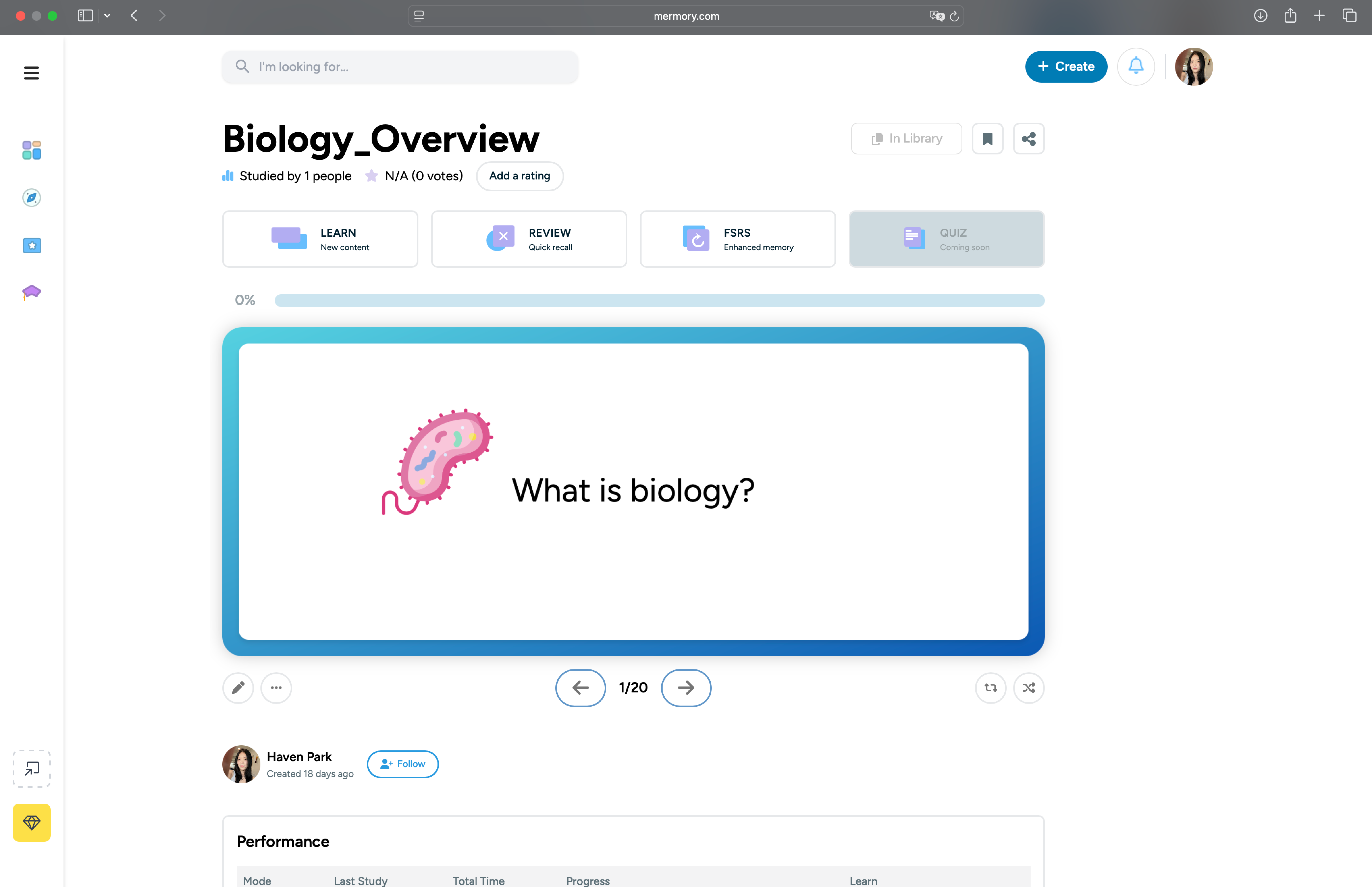This screenshot has width=1372, height=887.
Task: Open the dashboard grid icon in sidebar
Action: [x=32, y=150]
